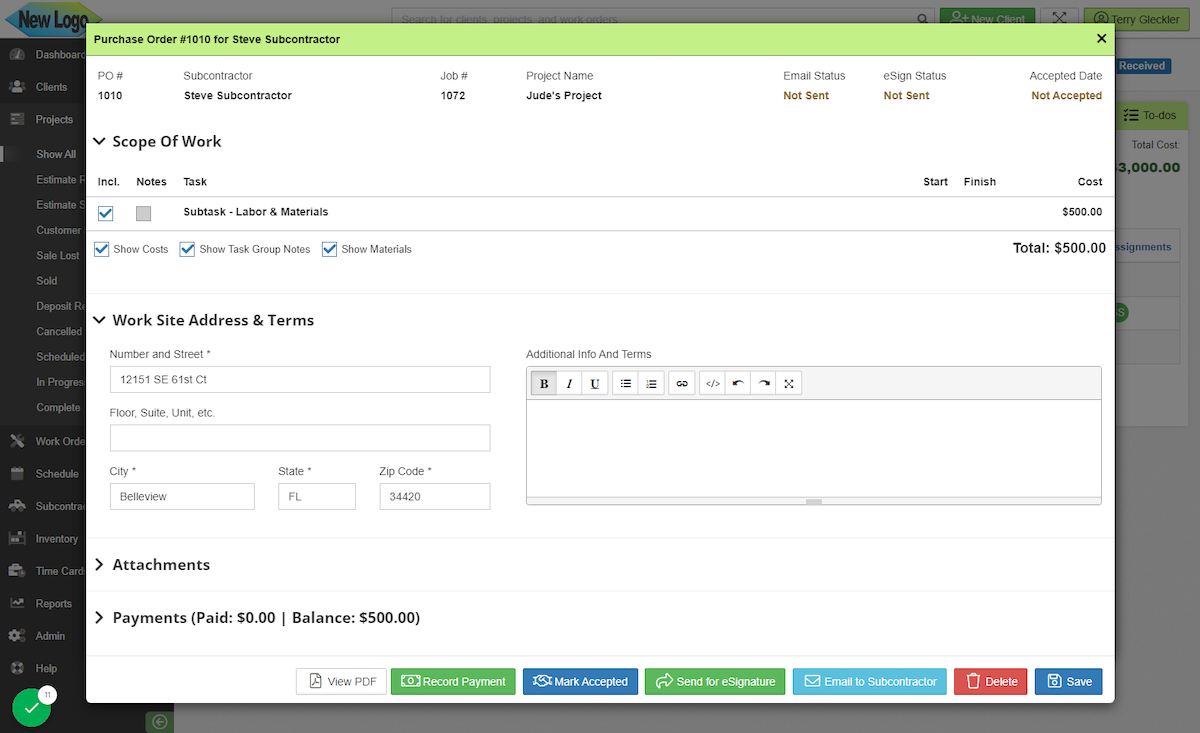Expand the Payments section
This screenshot has height=733, width=1200.
point(100,618)
